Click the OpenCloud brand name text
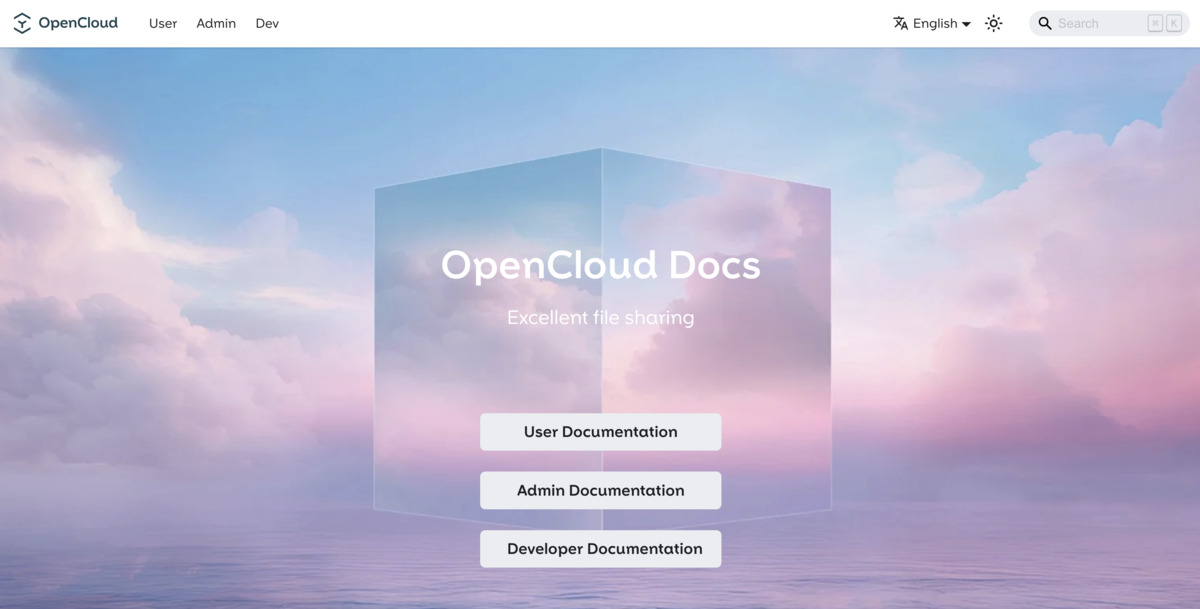 tap(78, 23)
